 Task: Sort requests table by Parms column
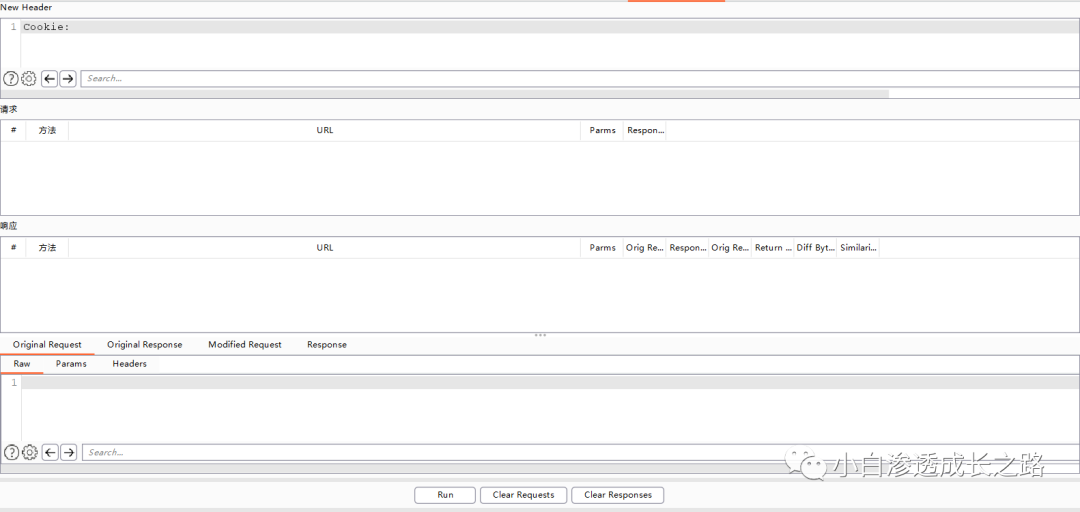pyautogui.click(x=602, y=130)
